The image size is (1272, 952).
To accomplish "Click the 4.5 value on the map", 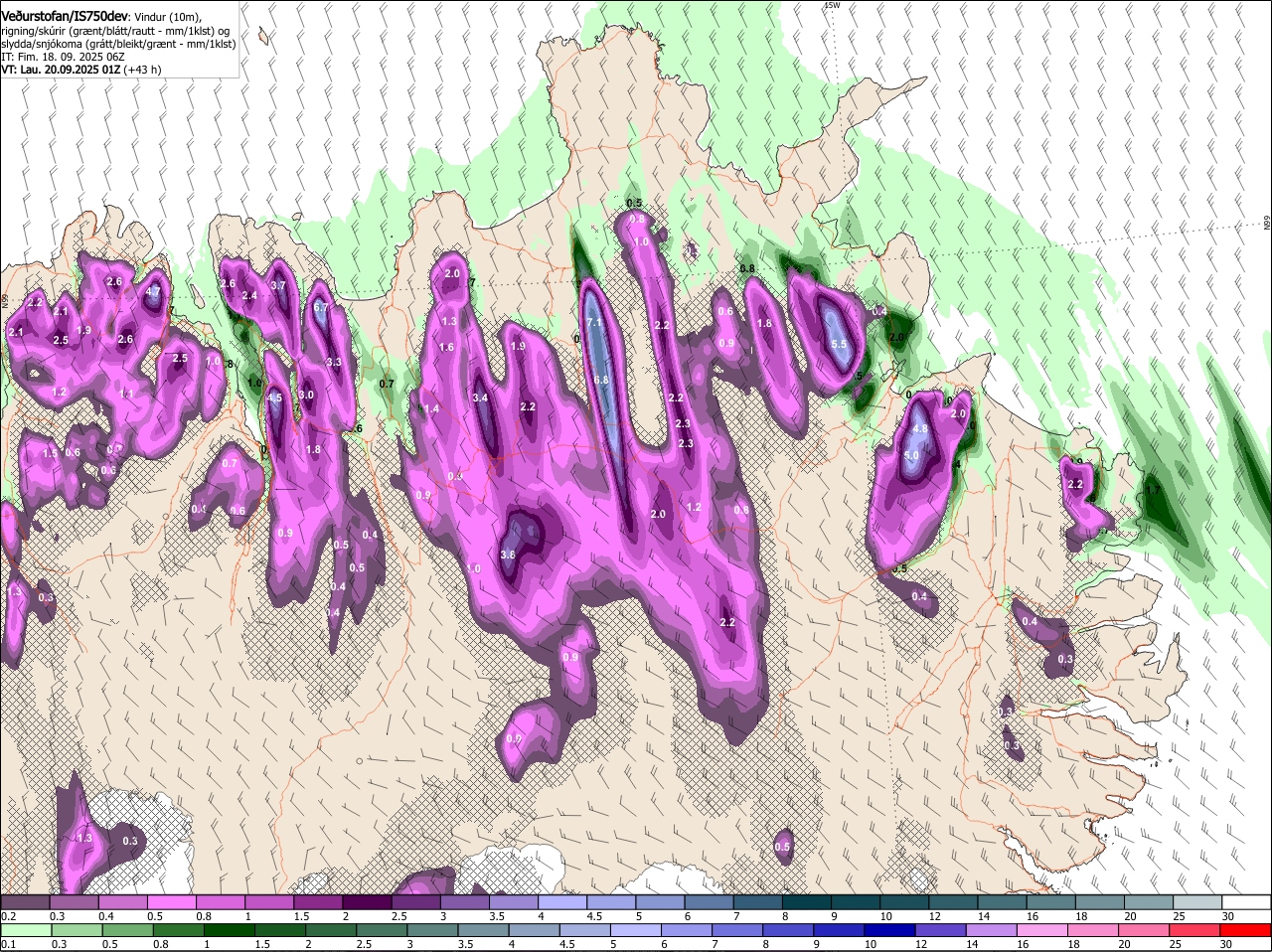I will (275, 397).
